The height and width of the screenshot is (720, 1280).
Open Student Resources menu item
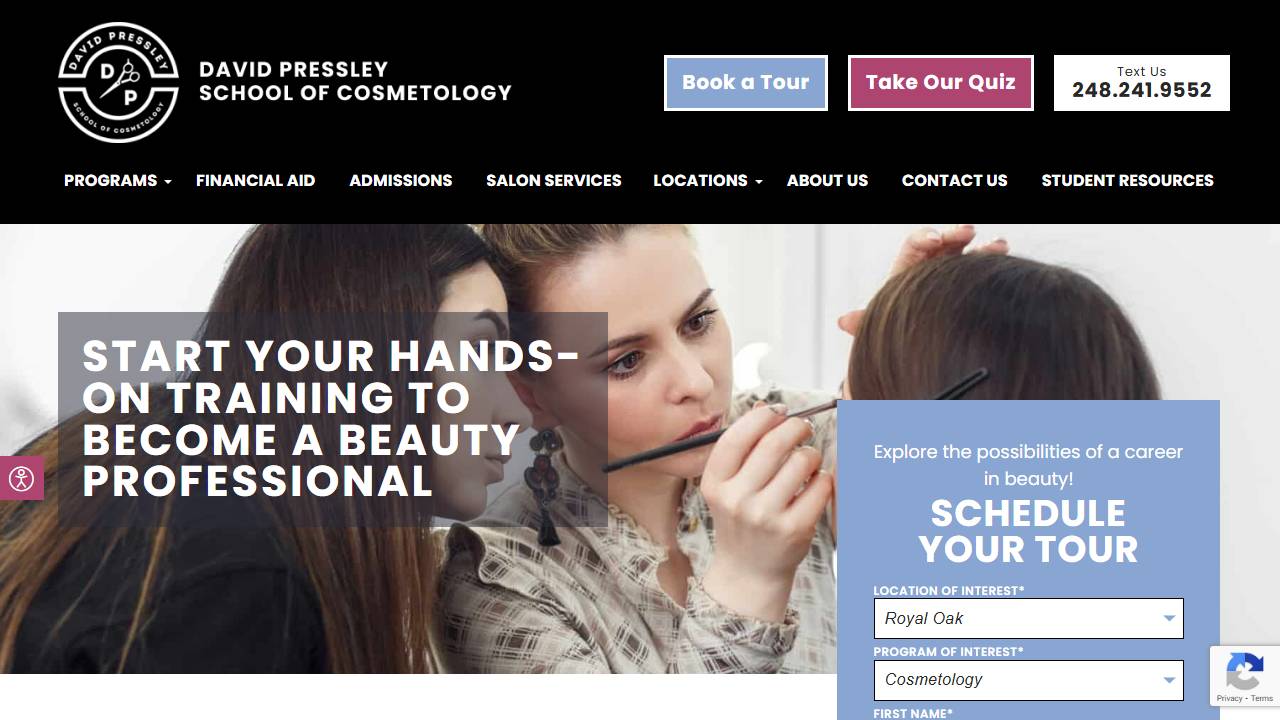pos(1127,180)
